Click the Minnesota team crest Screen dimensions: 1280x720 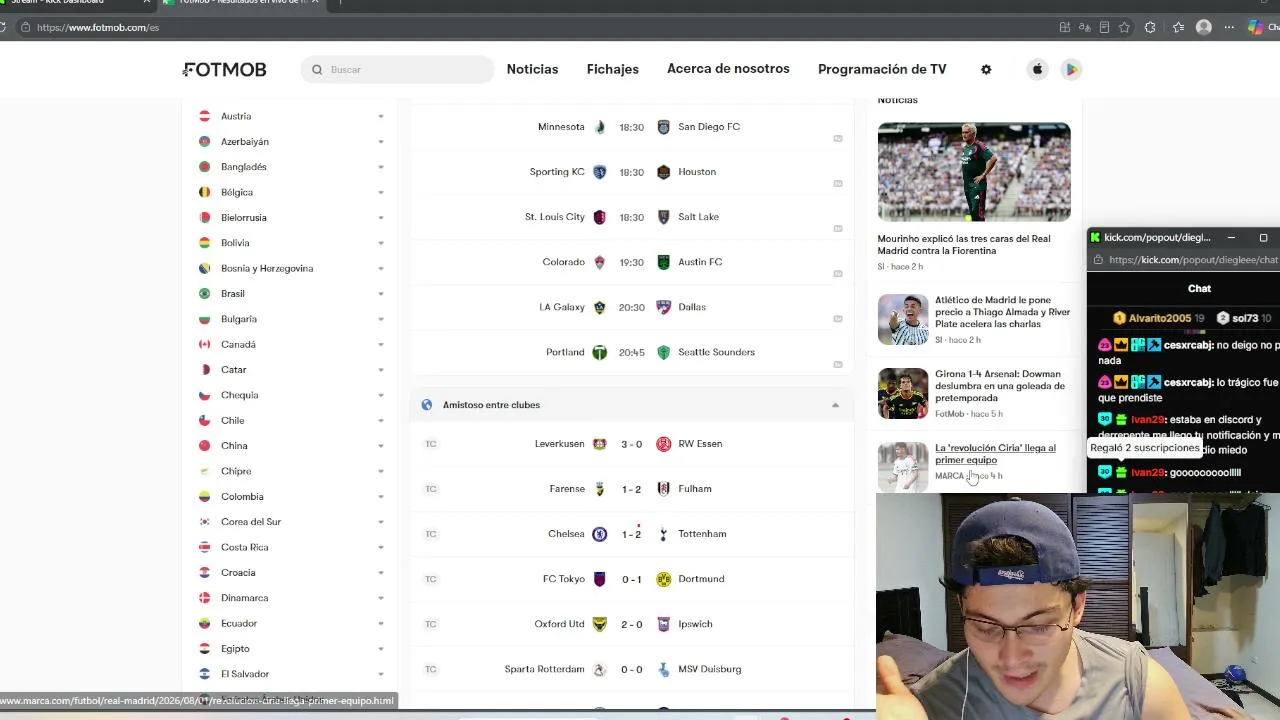(600, 127)
